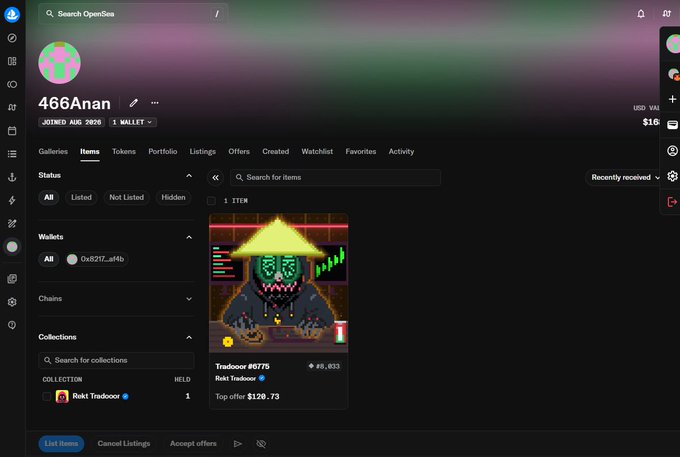The image size is (680, 457).
Task: Open the Rekt Tradooor collection link on card
Action: pyautogui.click(x=235, y=379)
